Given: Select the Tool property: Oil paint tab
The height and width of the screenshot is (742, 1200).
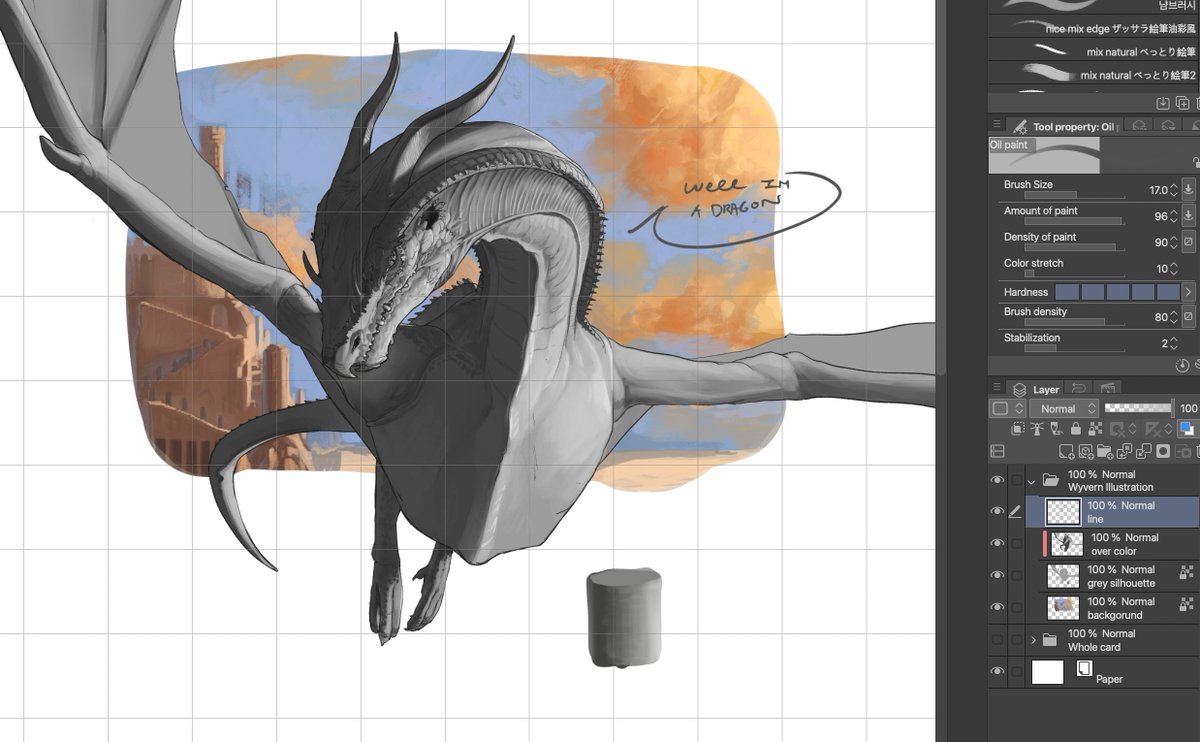Looking at the screenshot, I should point(1064,127).
